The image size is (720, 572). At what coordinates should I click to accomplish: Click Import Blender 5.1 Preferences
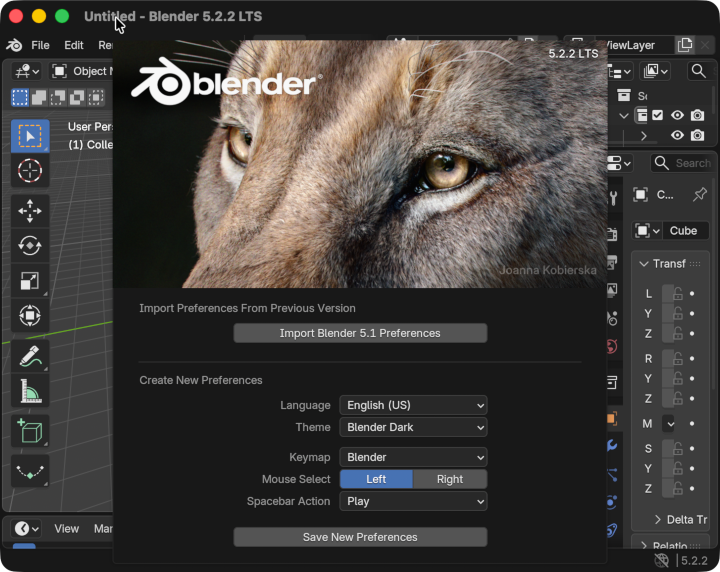(360, 333)
